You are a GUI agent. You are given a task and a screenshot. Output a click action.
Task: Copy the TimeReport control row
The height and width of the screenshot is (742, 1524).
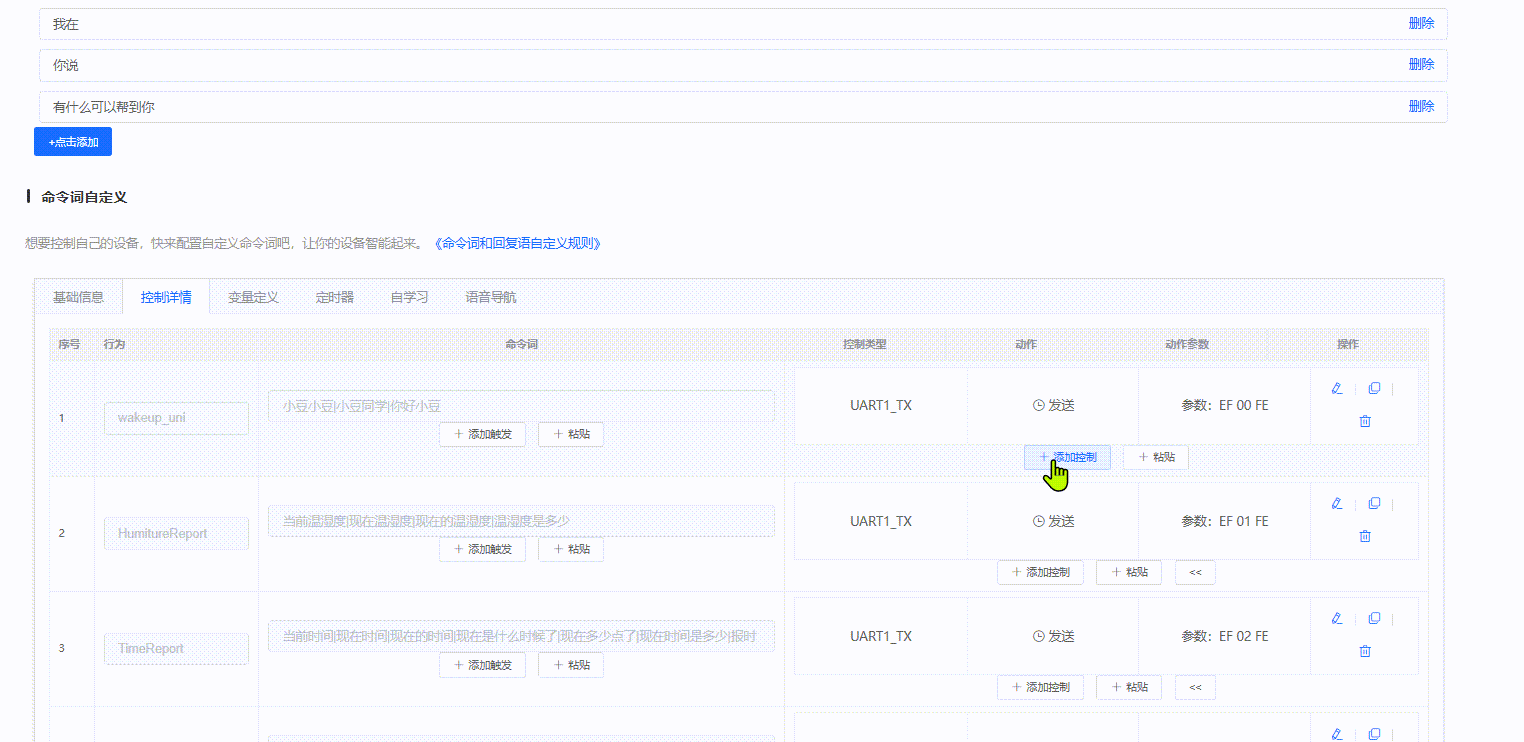(x=1374, y=619)
